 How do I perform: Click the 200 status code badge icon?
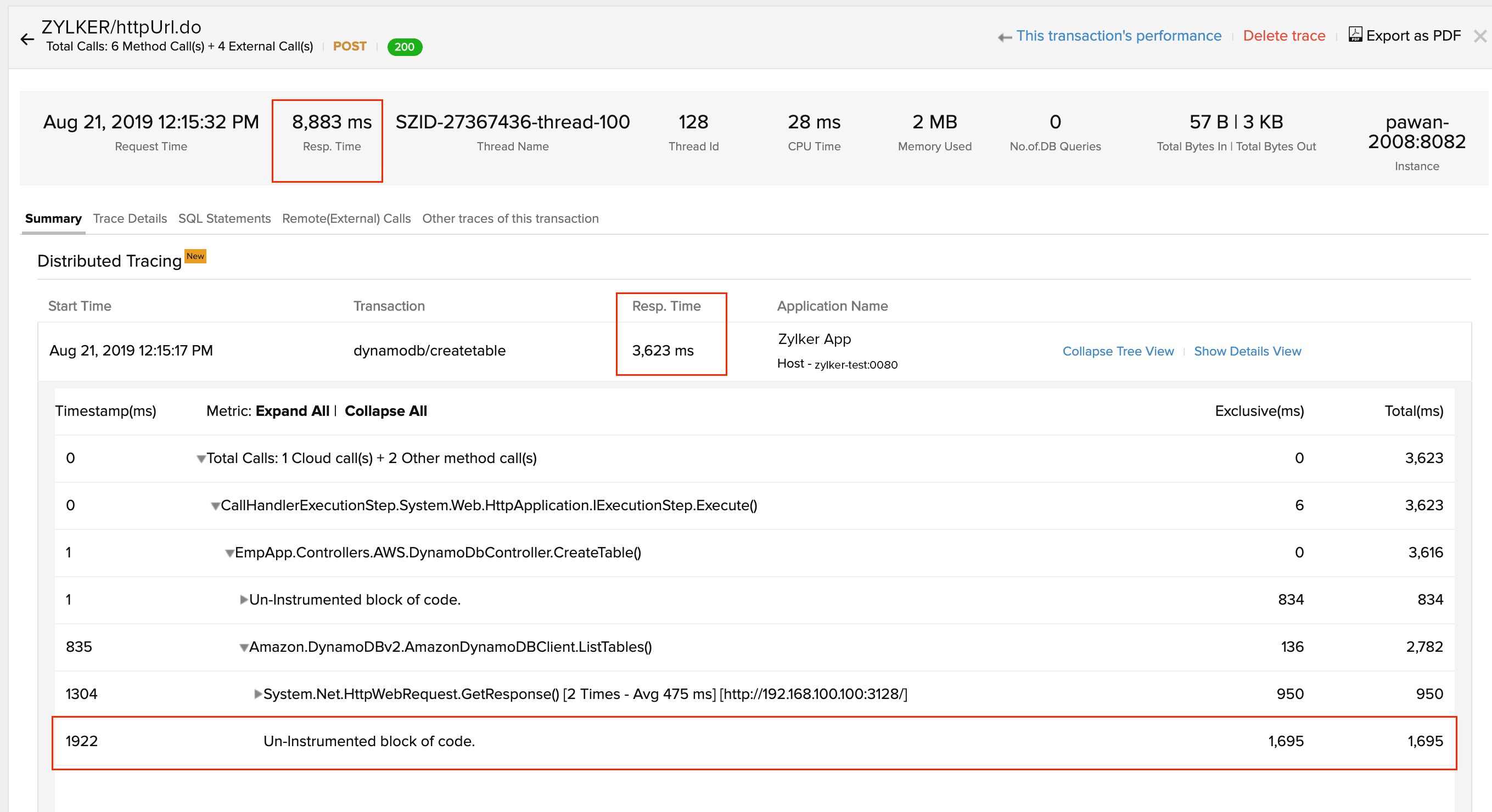pos(403,47)
